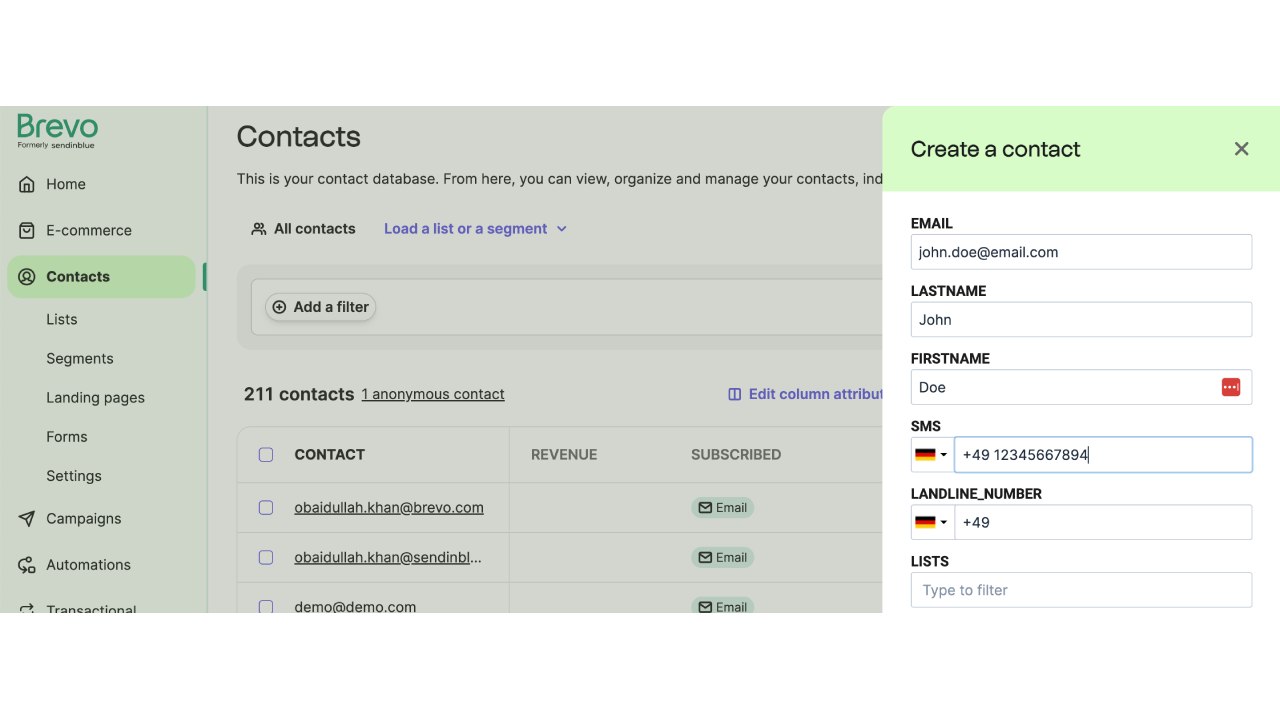Click the Email badge for obaidullah.khan@brevo.com

tap(722, 508)
